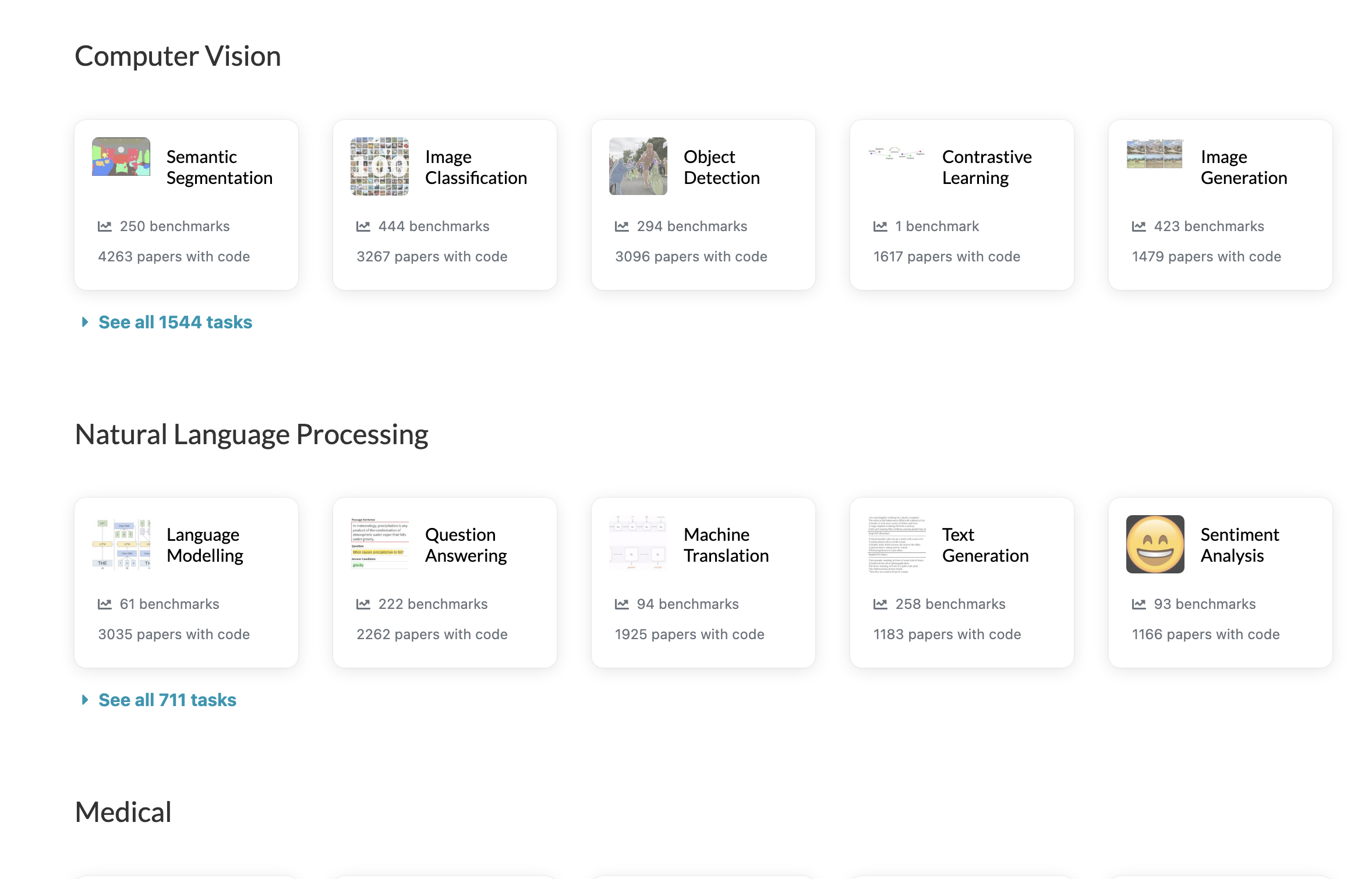
Task: Open the Text Generation task title
Action: 985,545
